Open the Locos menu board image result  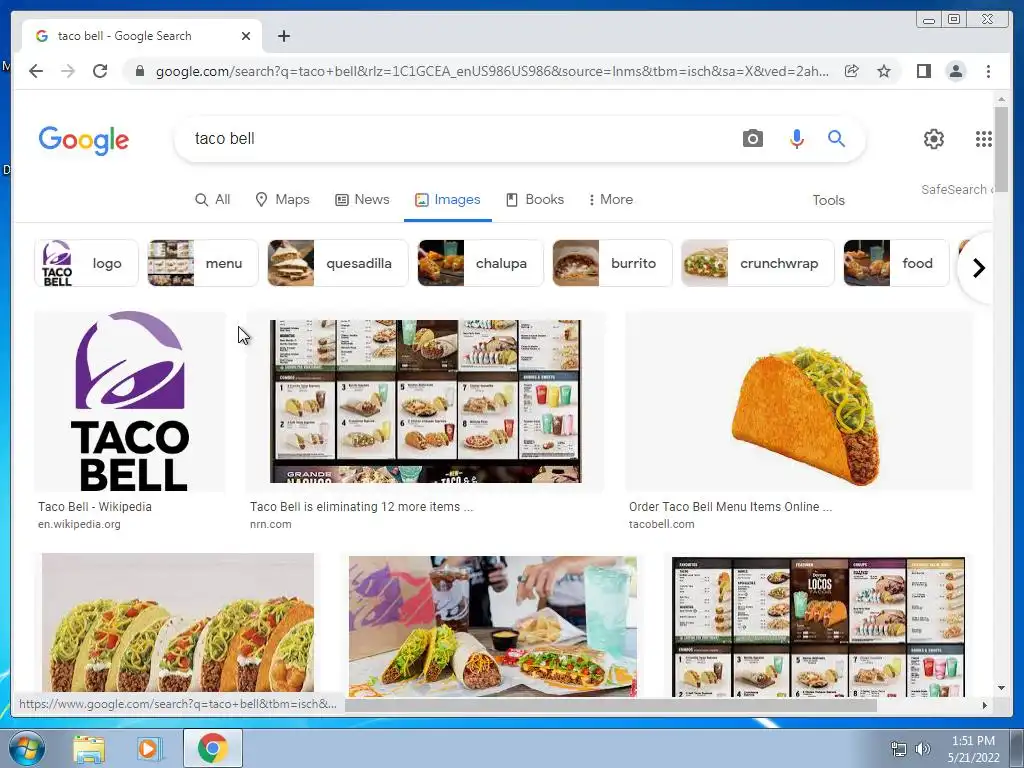click(818, 627)
